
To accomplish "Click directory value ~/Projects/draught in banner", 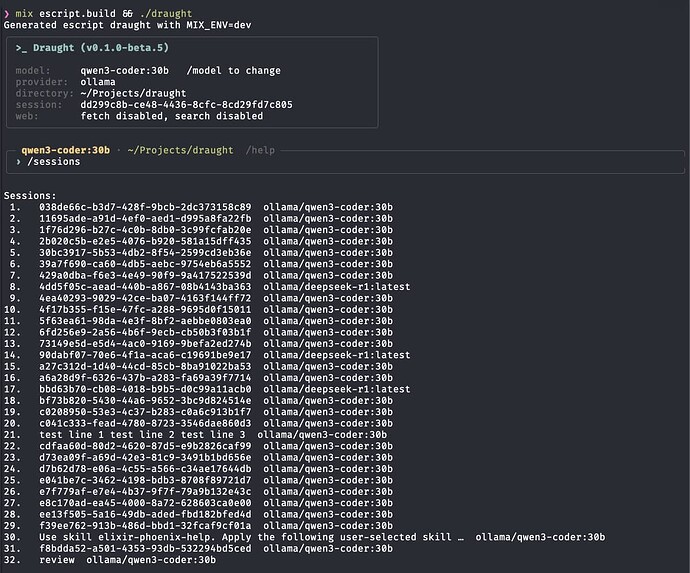I will [133, 93].
